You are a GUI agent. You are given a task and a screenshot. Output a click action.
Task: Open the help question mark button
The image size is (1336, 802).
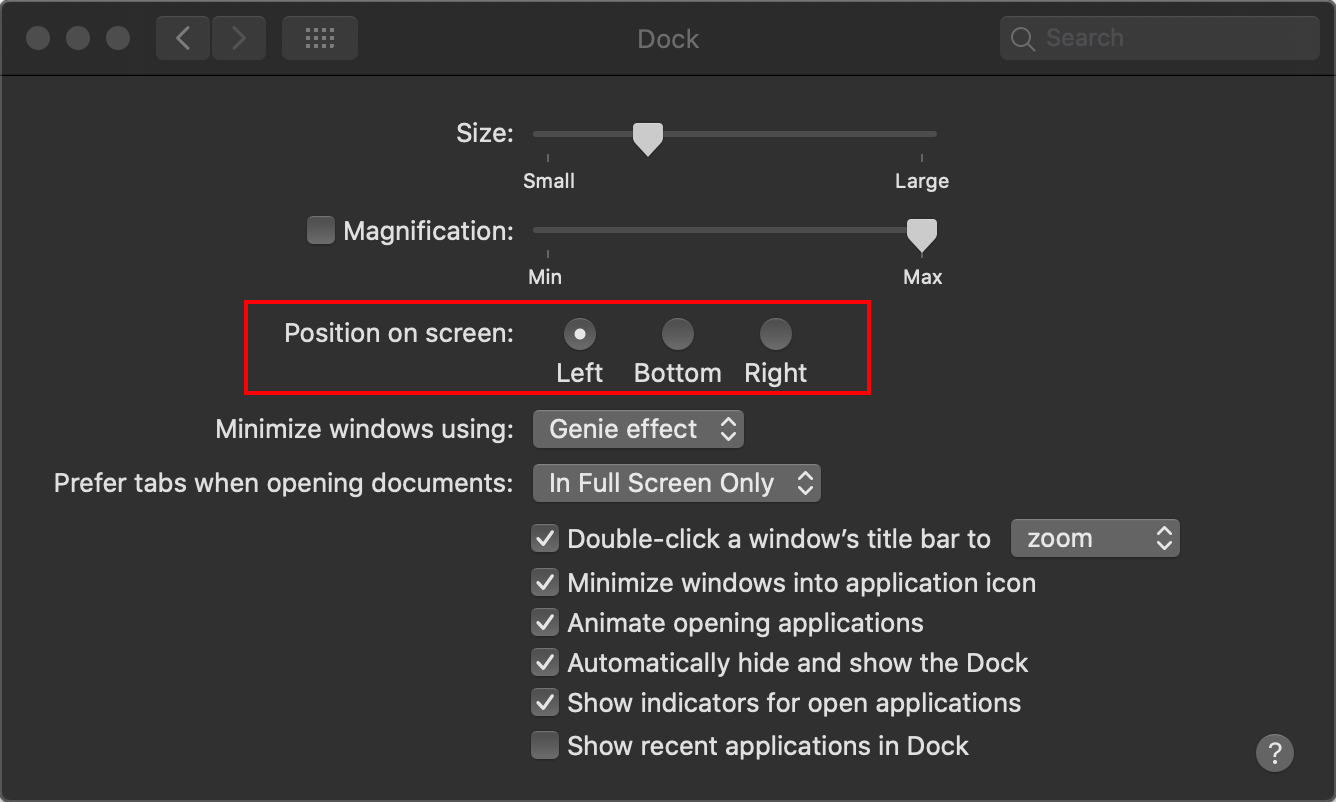coord(1274,752)
